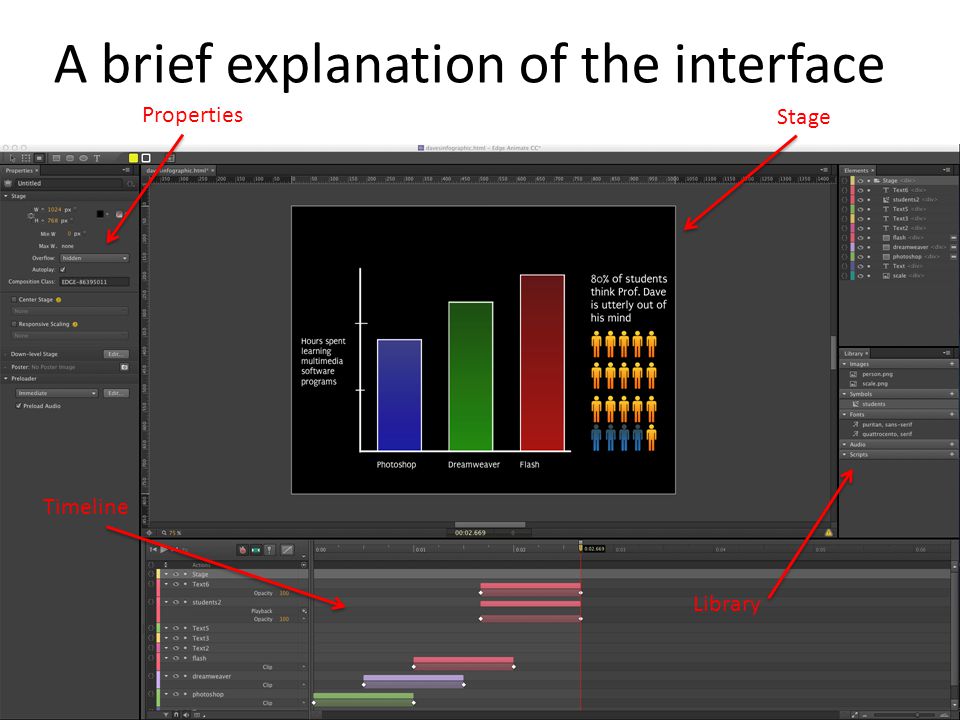Switch to the Properties panel tab
Screen dimensions: 960x720
click(x=20, y=171)
